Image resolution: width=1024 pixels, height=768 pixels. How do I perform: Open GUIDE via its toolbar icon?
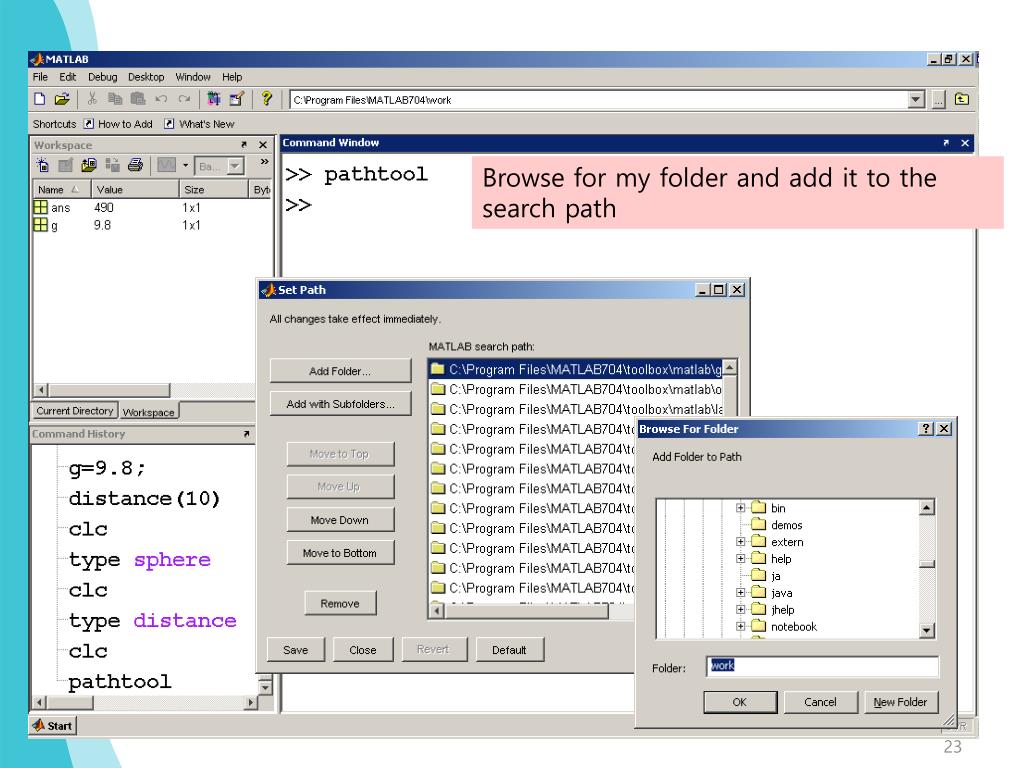pyautogui.click(x=236, y=99)
